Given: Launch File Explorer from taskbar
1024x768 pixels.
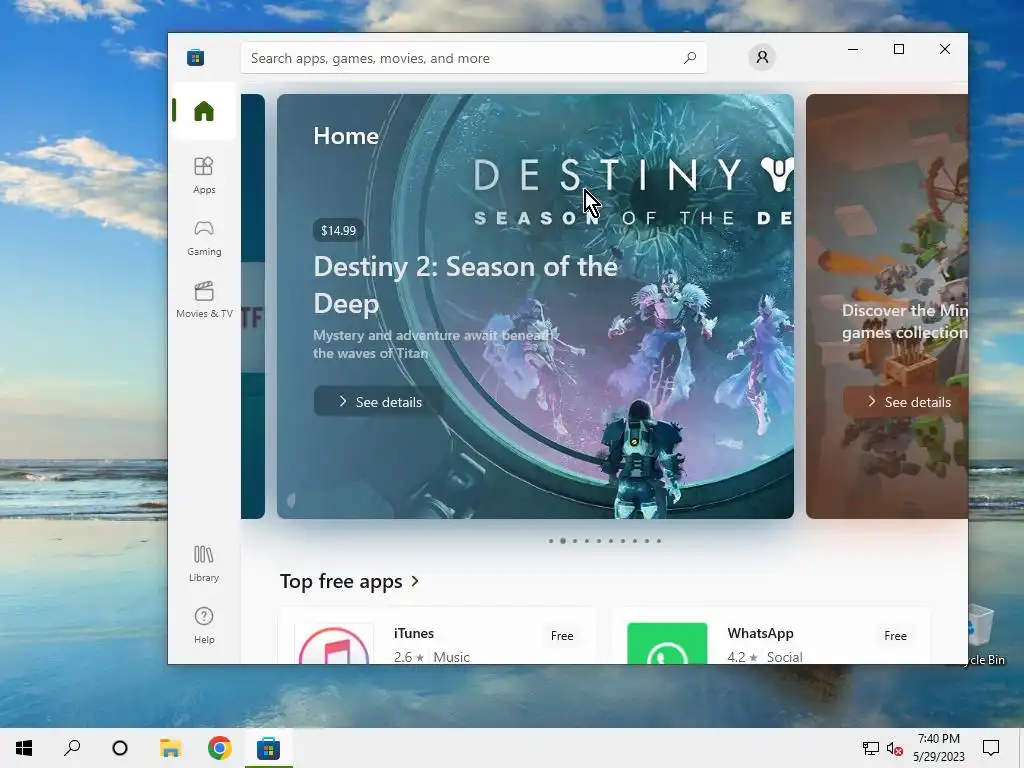Looking at the screenshot, I should pos(170,748).
